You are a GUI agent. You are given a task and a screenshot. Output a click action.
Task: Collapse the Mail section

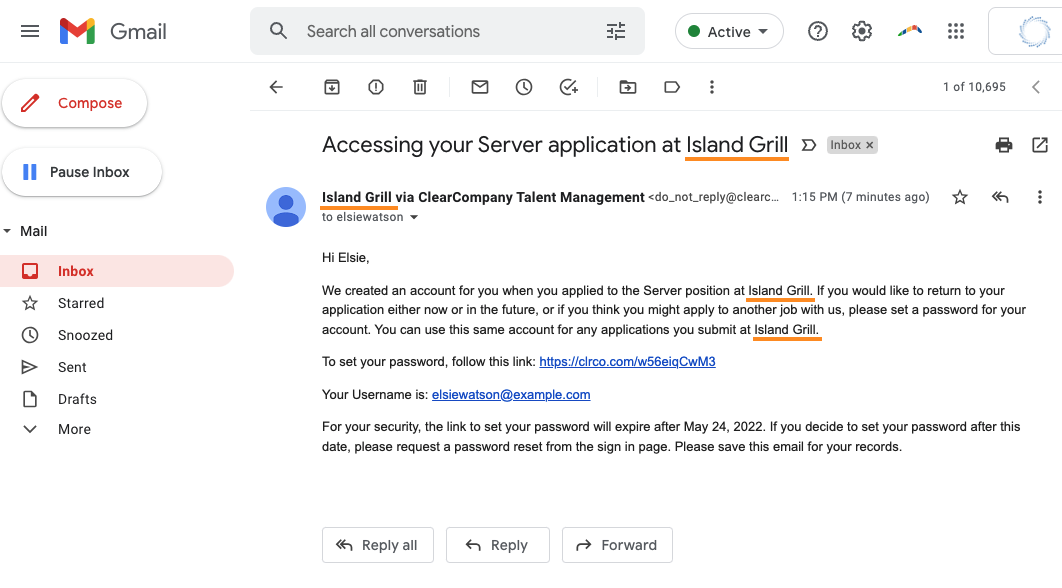[x=7, y=231]
